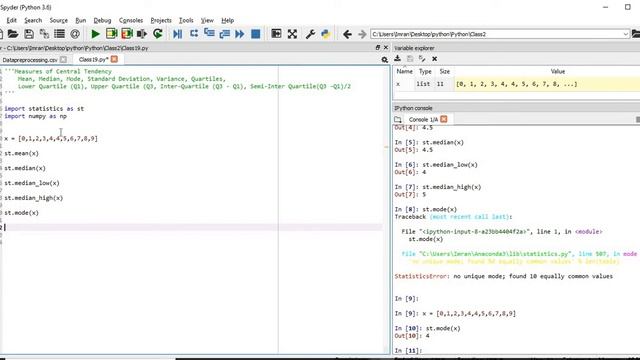Click the Save all files icon
The width and height of the screenshot is (640, 360).
pyautogui.click(x=44, y=34)
